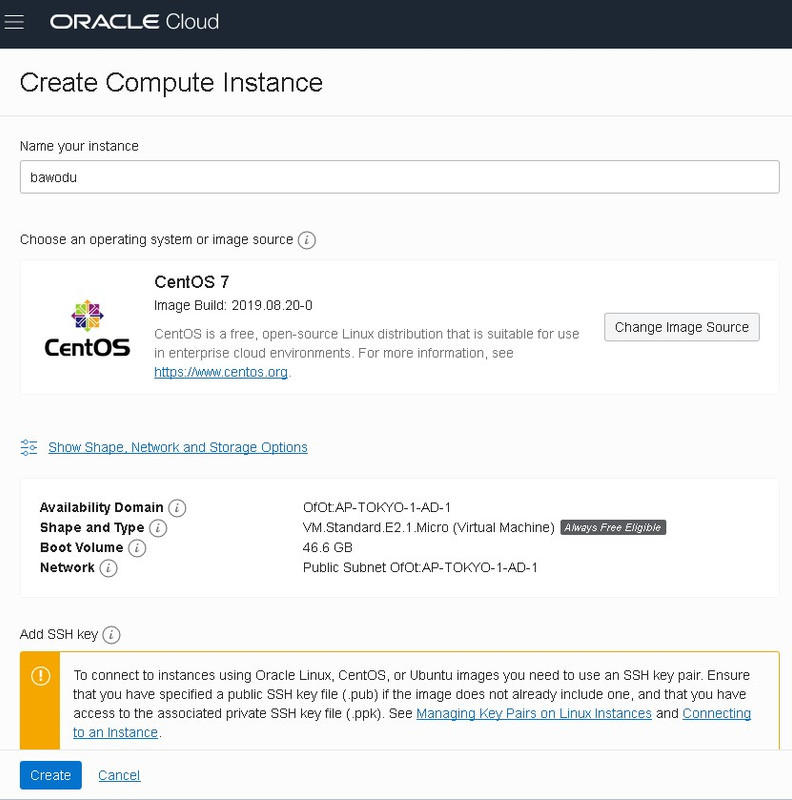Open the https://www.centos.org link

pos(221,372)
